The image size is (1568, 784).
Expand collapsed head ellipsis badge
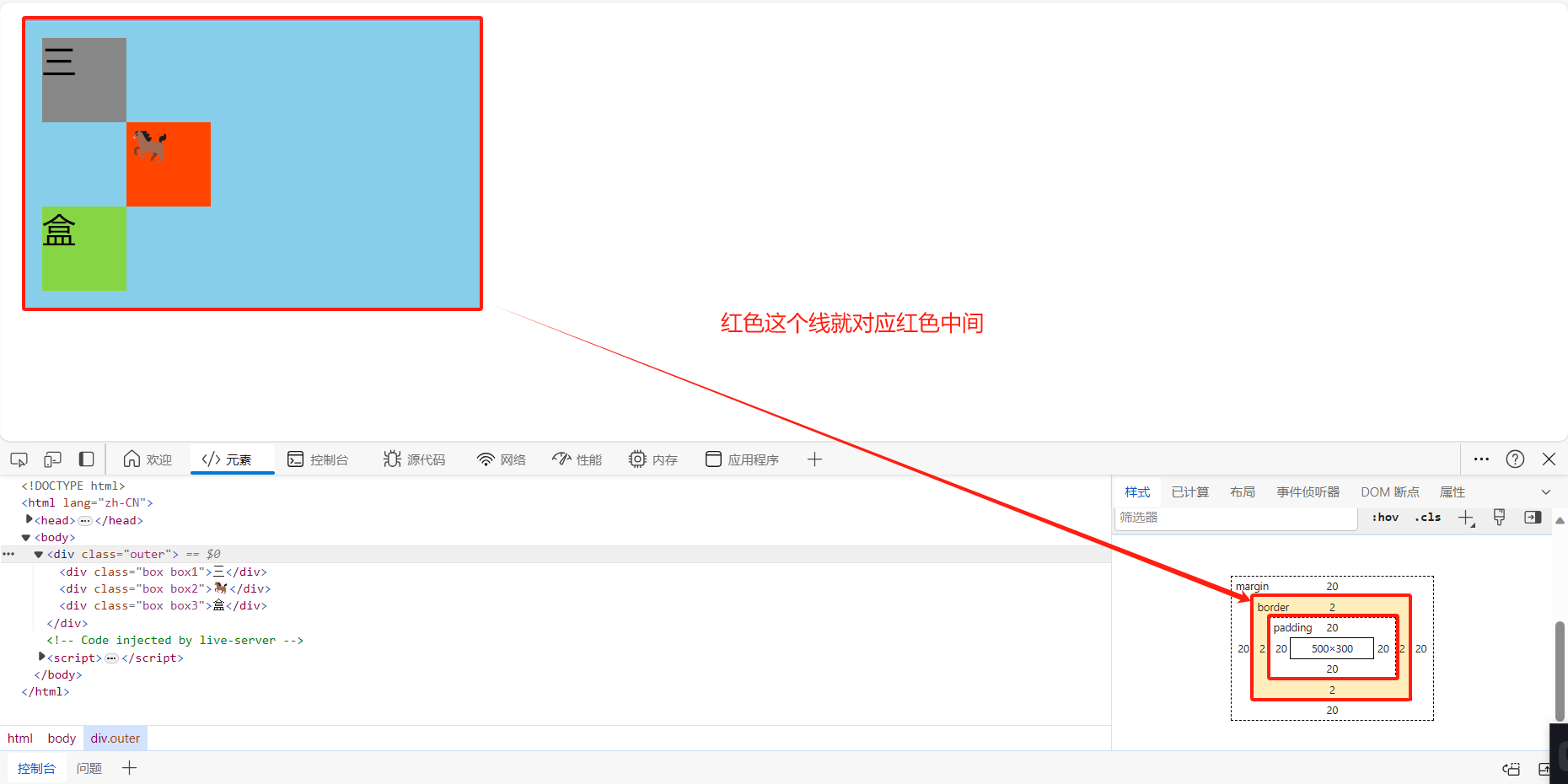tap(85, 521)
